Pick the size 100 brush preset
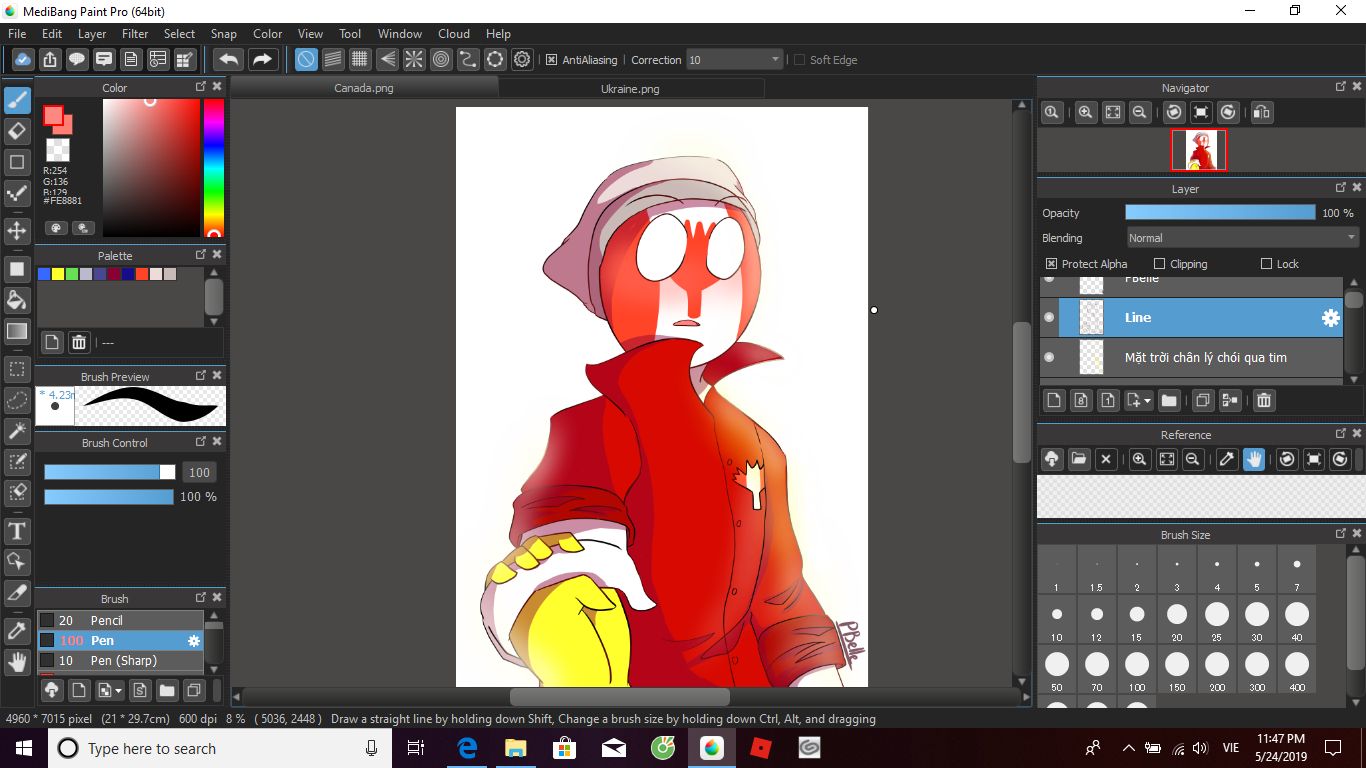The image size is (1366, 768). [x=1137, y=670]
